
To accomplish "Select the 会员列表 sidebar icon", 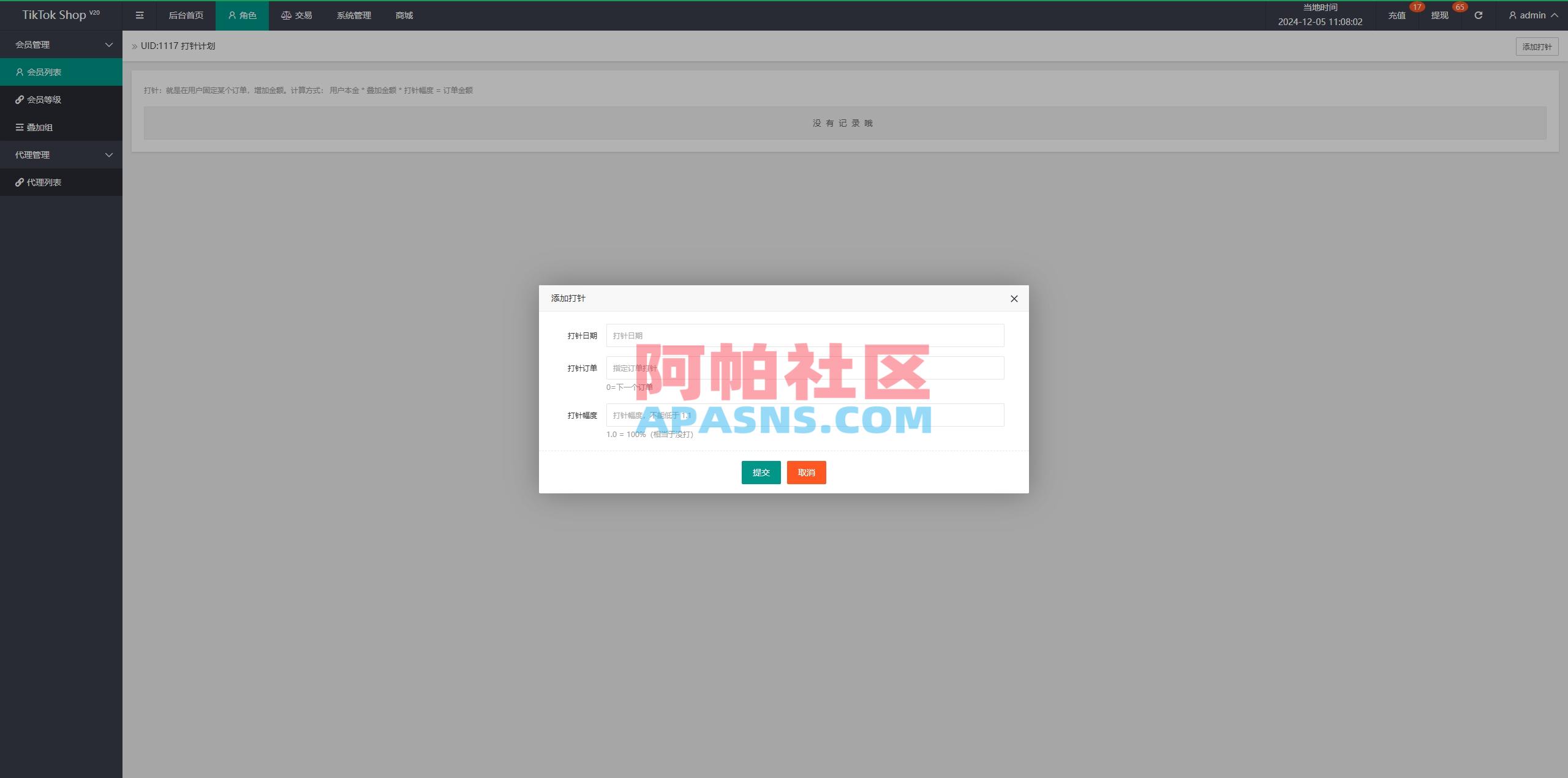I will tap(20, 72).
